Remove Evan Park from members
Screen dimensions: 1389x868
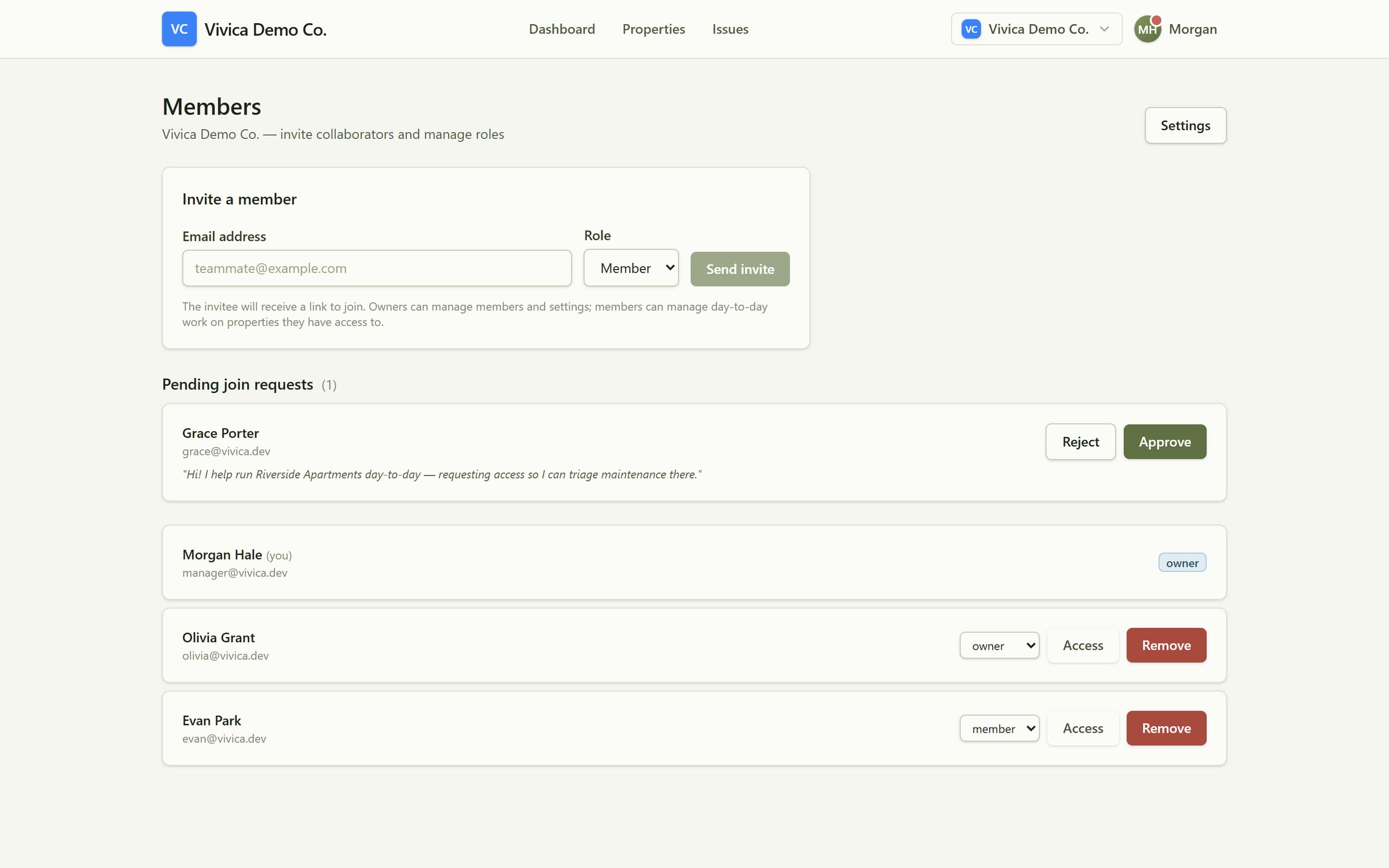[x=1166, y=728]
